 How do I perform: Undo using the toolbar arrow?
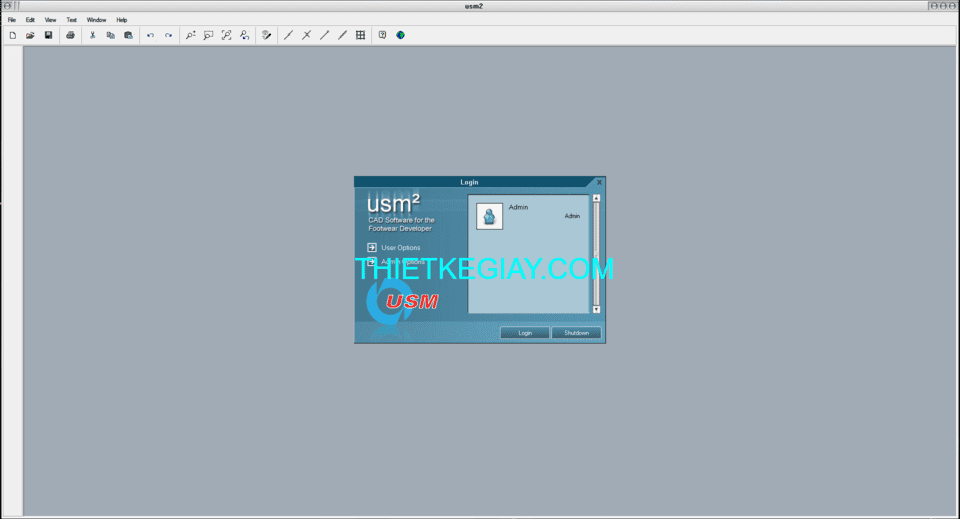(151, 35)
